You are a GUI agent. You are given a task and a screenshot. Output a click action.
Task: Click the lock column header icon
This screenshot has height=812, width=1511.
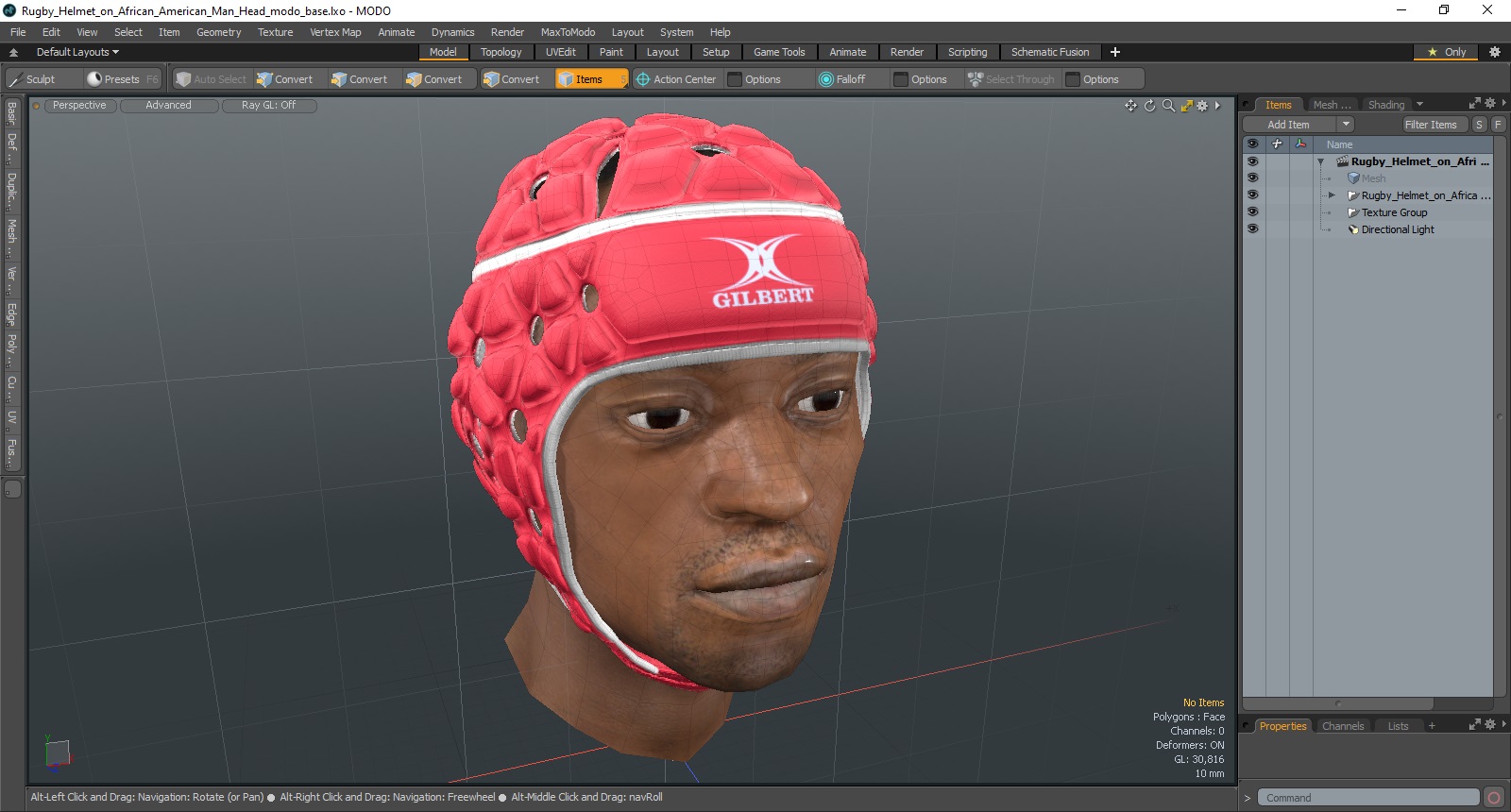click(1277, 144)
